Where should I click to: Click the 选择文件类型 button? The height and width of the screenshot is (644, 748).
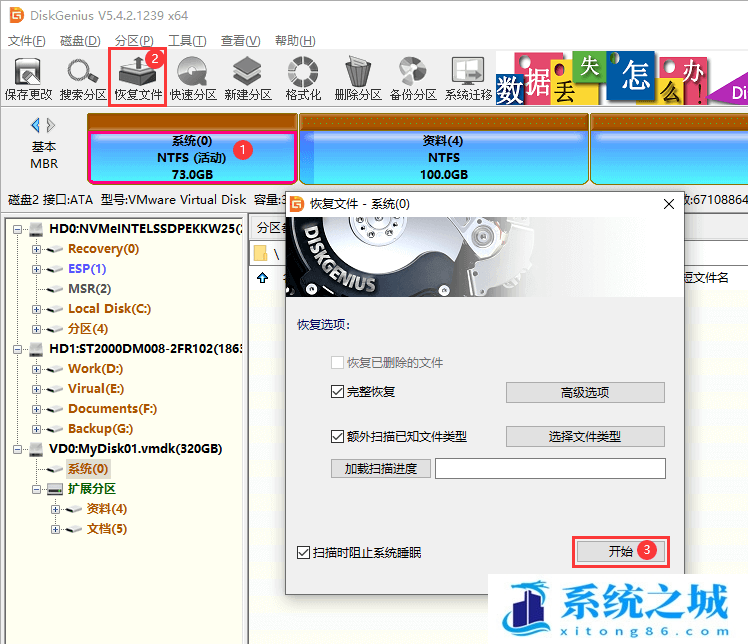[x=585, y=436]
